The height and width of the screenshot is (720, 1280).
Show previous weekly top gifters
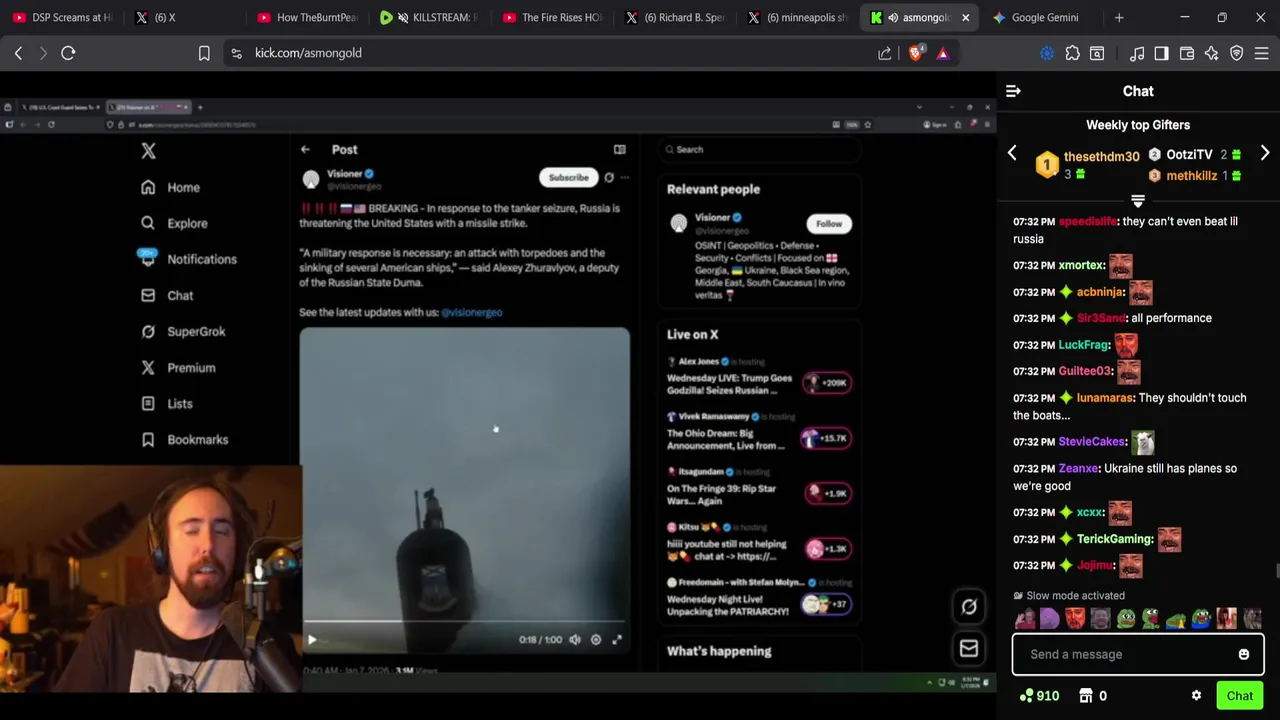1012,153
